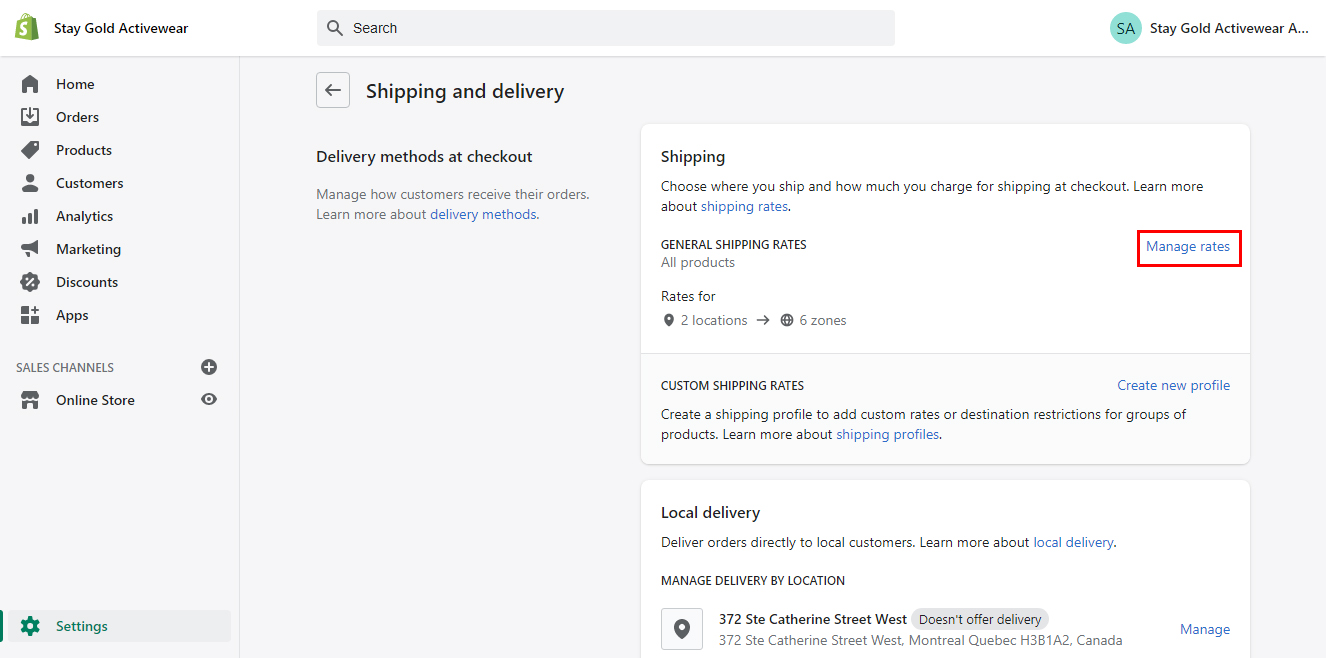Screen dimensions: 1326x658
Task: Open the Online Store sales channel
Action: point(95,400)
